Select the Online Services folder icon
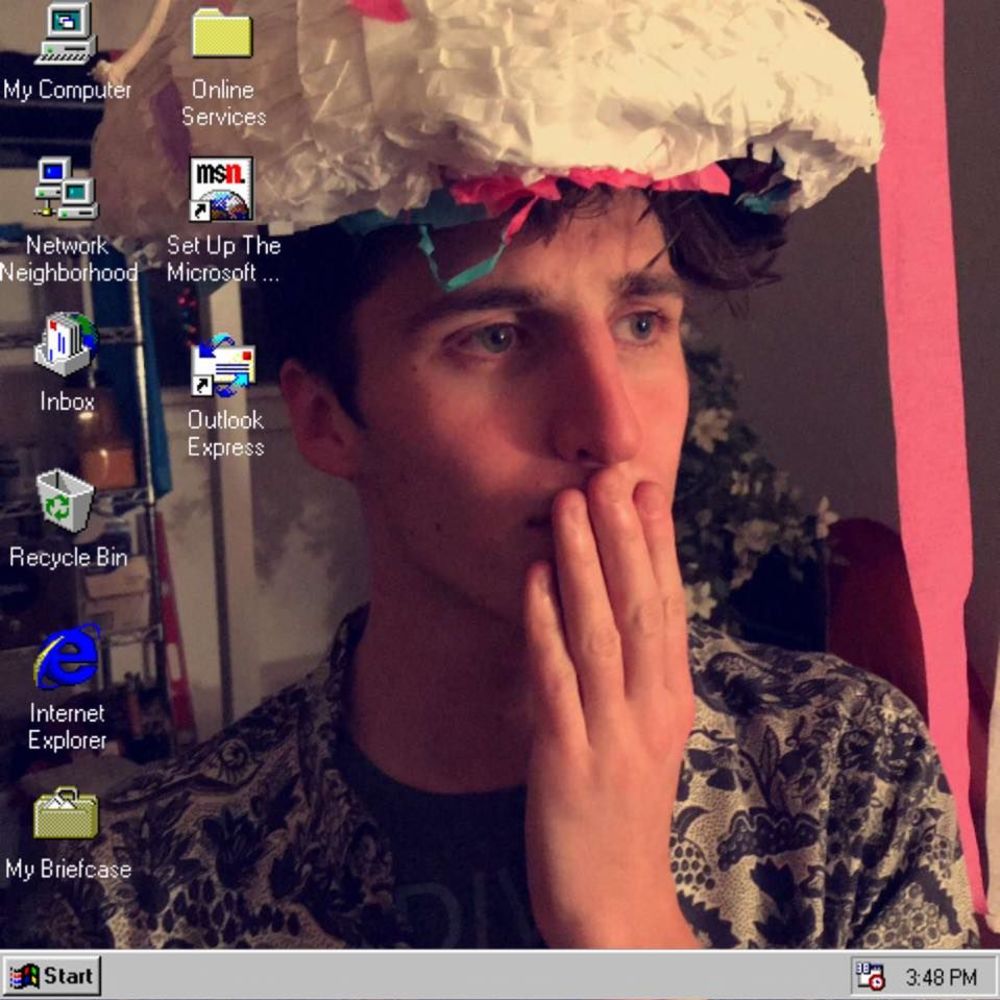The image size is (1000, 1000). point(222,33)
